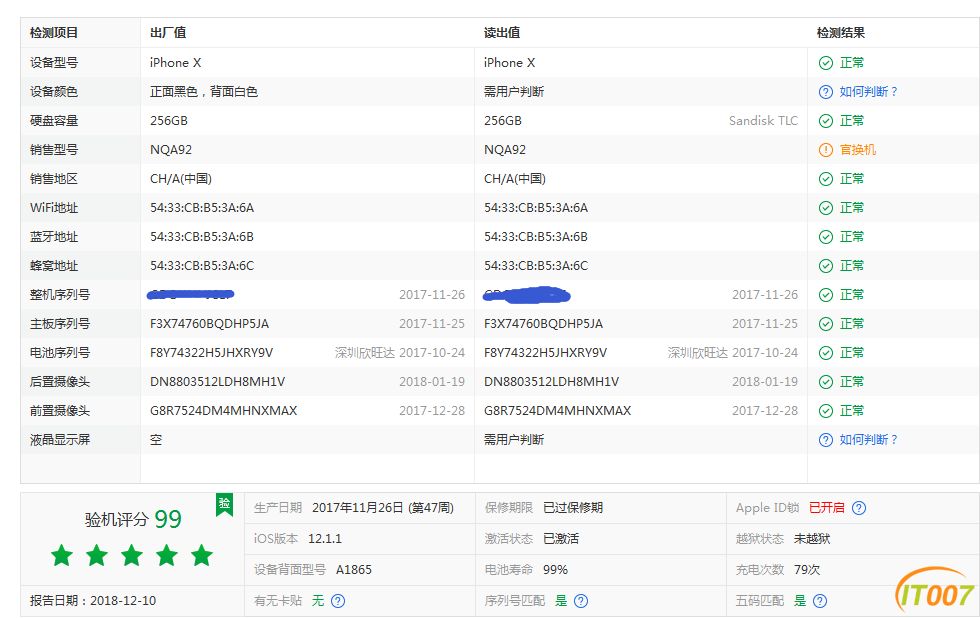This screenshot has height=618, width=980.
Task: Click the 出厂值 column header
Action: (x=168, y=33)
